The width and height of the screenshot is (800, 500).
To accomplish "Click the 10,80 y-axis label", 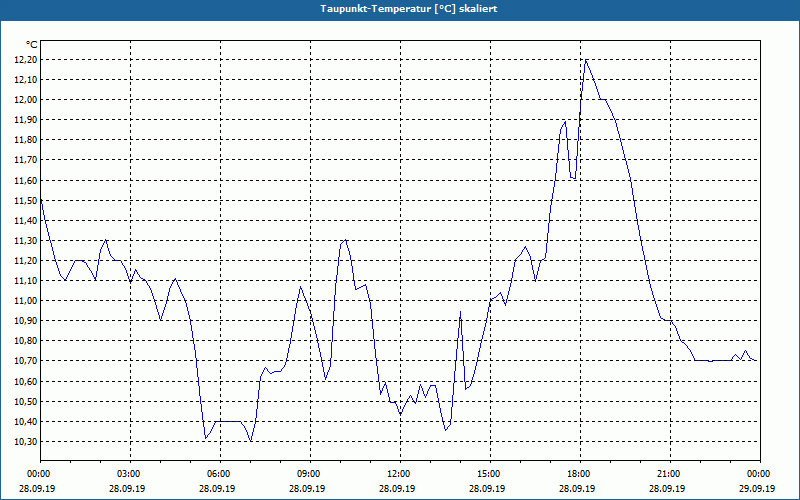I will coord(27,341).
